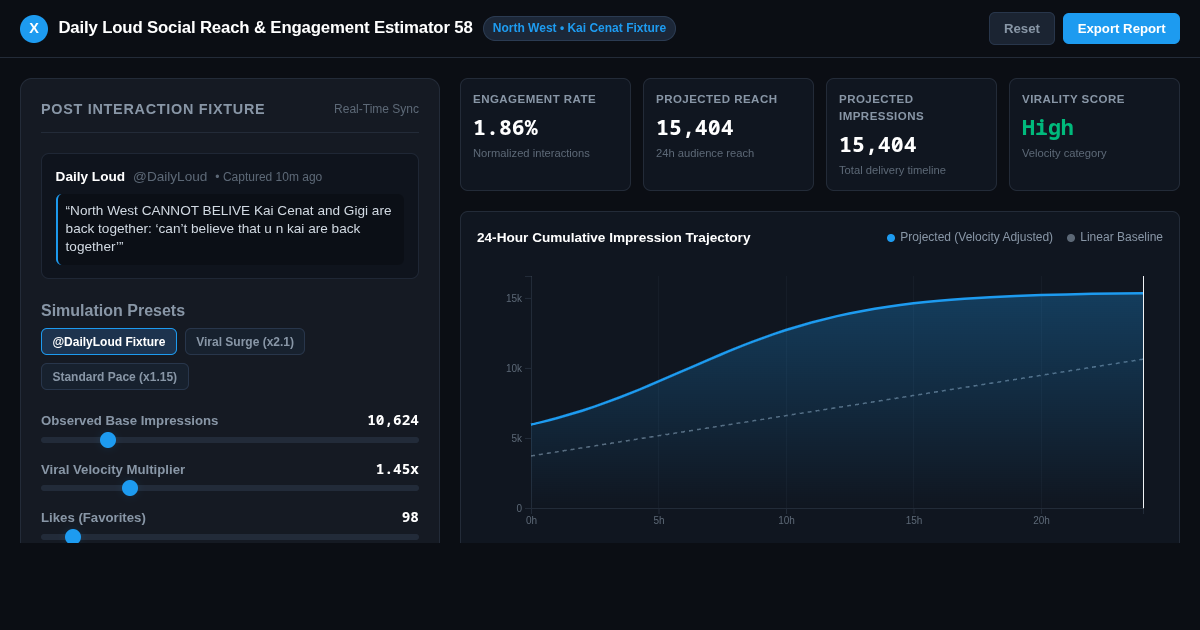The height and width of the screenshot is (630, 1200).
Task: Click the Real-Time Sync label
Action: point(376,109)
